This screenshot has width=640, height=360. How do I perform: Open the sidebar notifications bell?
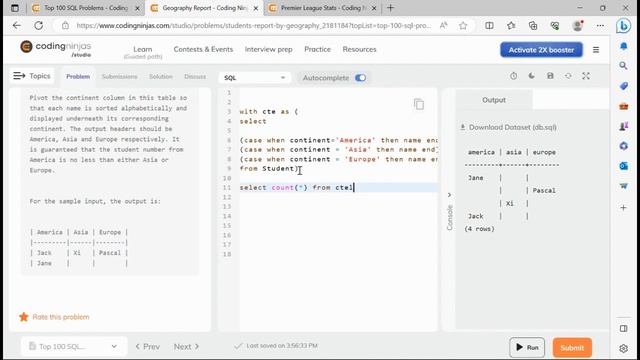[623, 46]
